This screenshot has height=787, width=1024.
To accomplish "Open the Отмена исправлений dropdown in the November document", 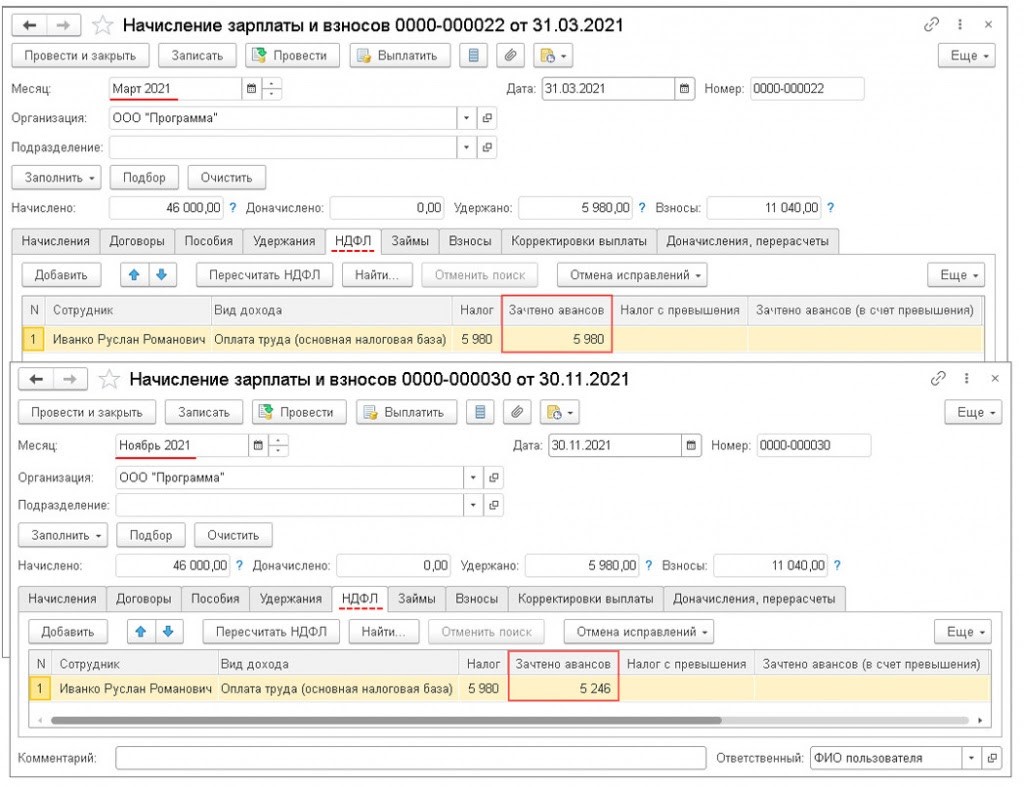I will tap(640, 631).
